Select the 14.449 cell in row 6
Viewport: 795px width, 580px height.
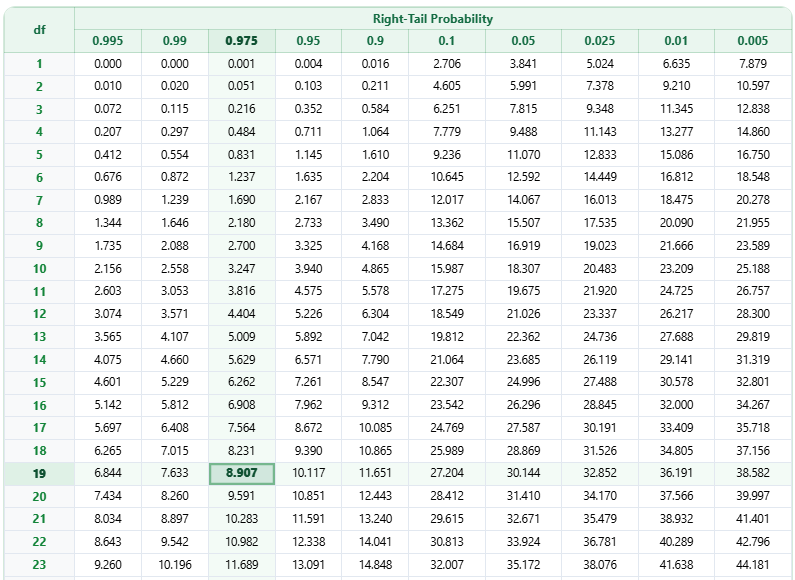click(x=600, y=177)
